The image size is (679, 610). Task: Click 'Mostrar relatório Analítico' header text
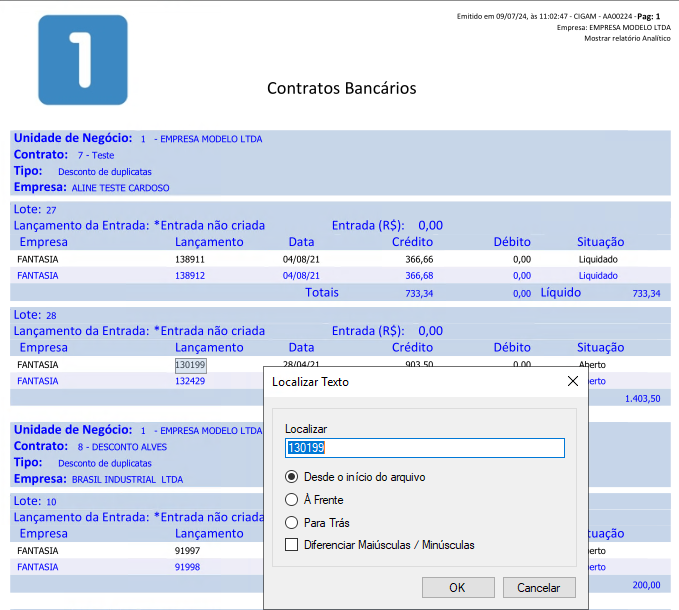pyautogui.click(x=627, y=38)
